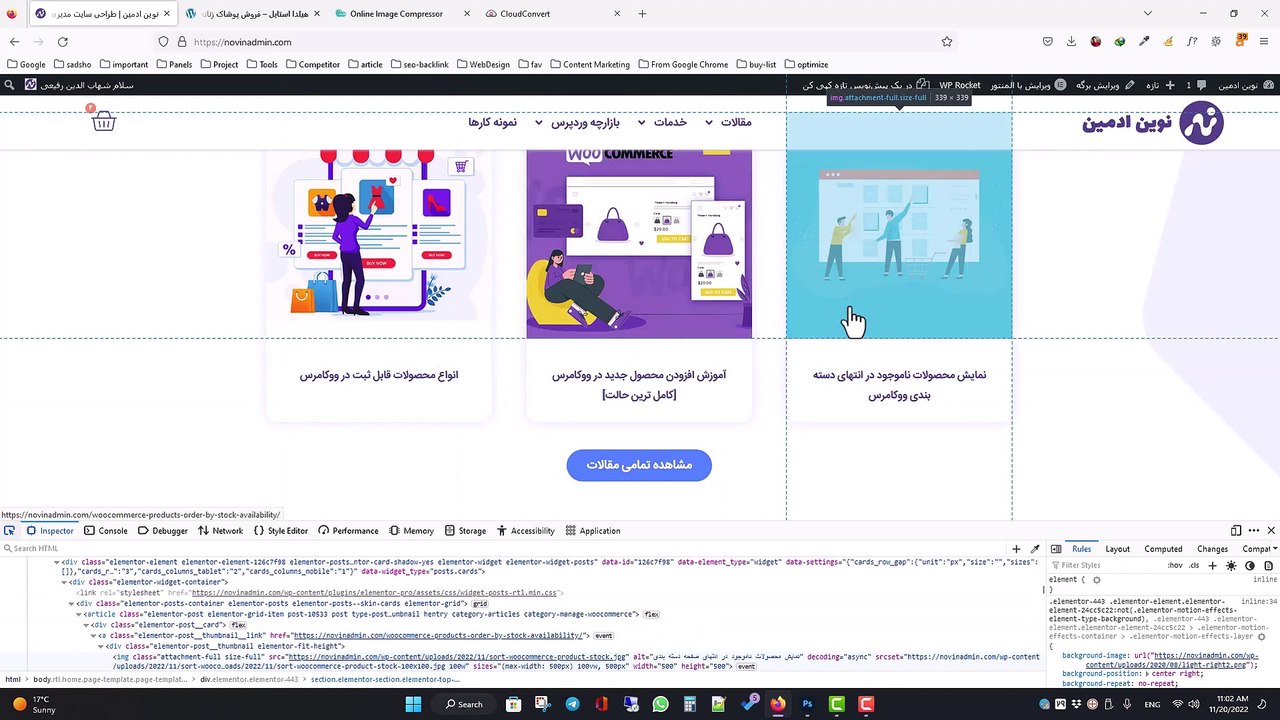Screen dimensions: 1280x720
Task: Close the DevTools panel
Action: [x=1271, y=531]
